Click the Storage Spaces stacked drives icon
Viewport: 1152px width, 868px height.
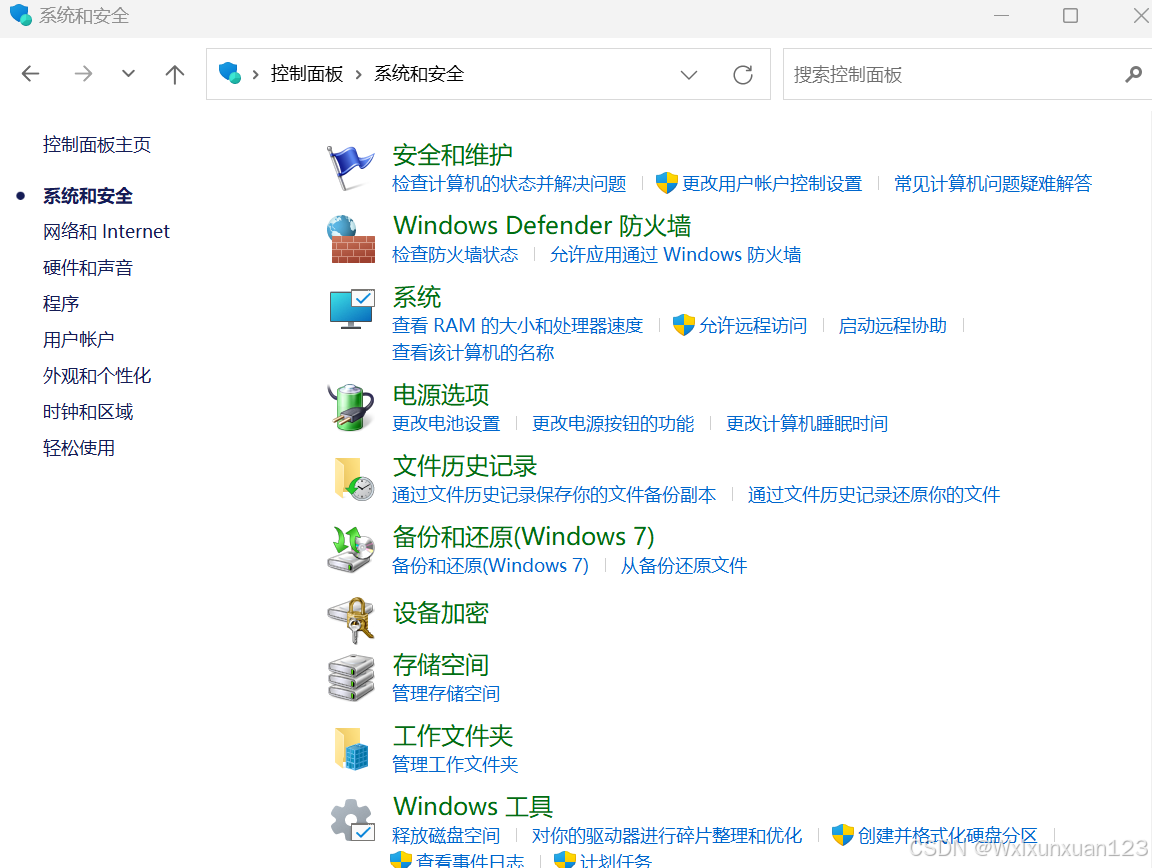pyautogui.click(x=351, y=677)
